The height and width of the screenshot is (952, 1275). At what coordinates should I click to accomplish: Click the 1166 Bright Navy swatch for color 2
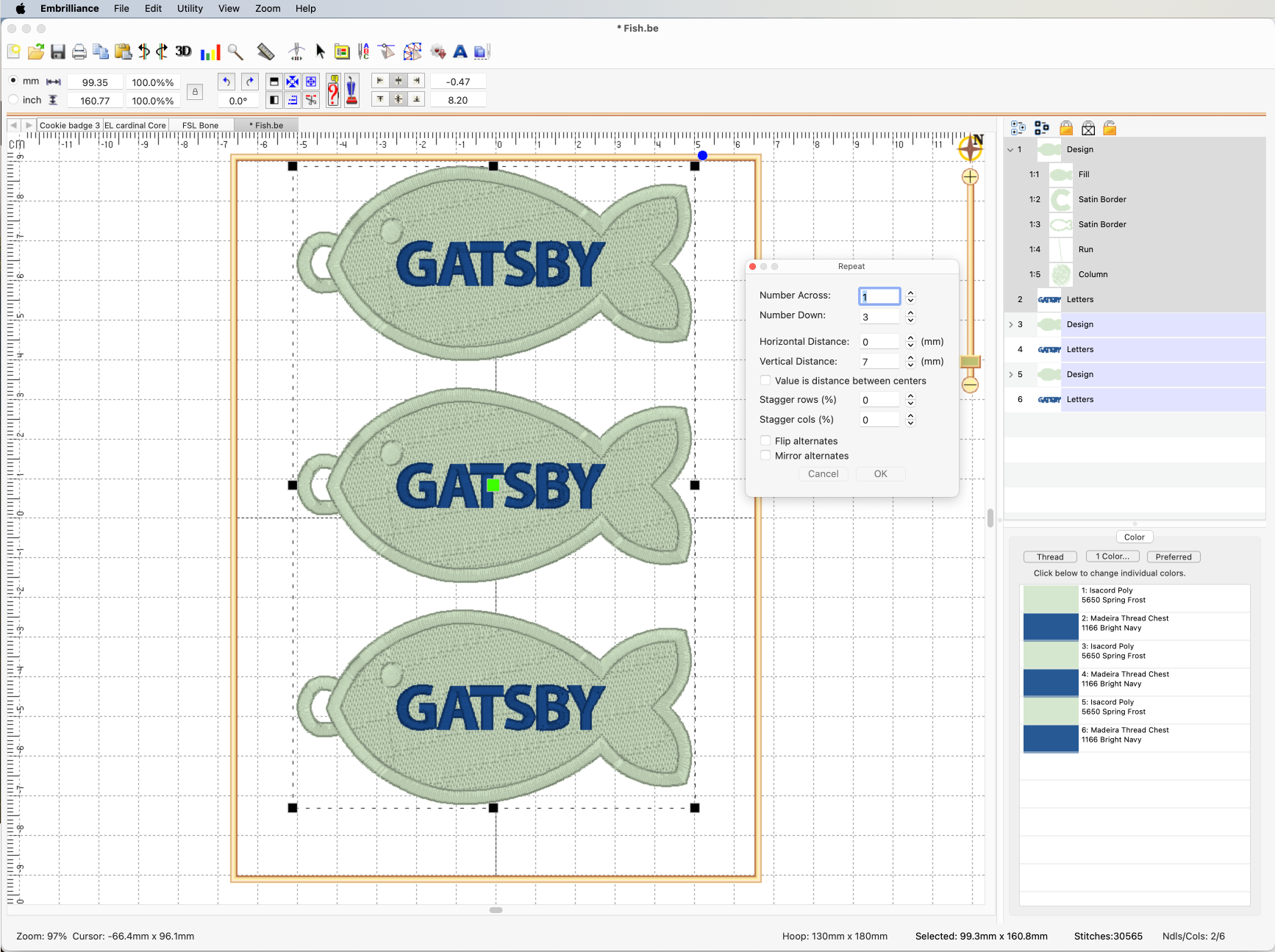(x=1050, y=626)
